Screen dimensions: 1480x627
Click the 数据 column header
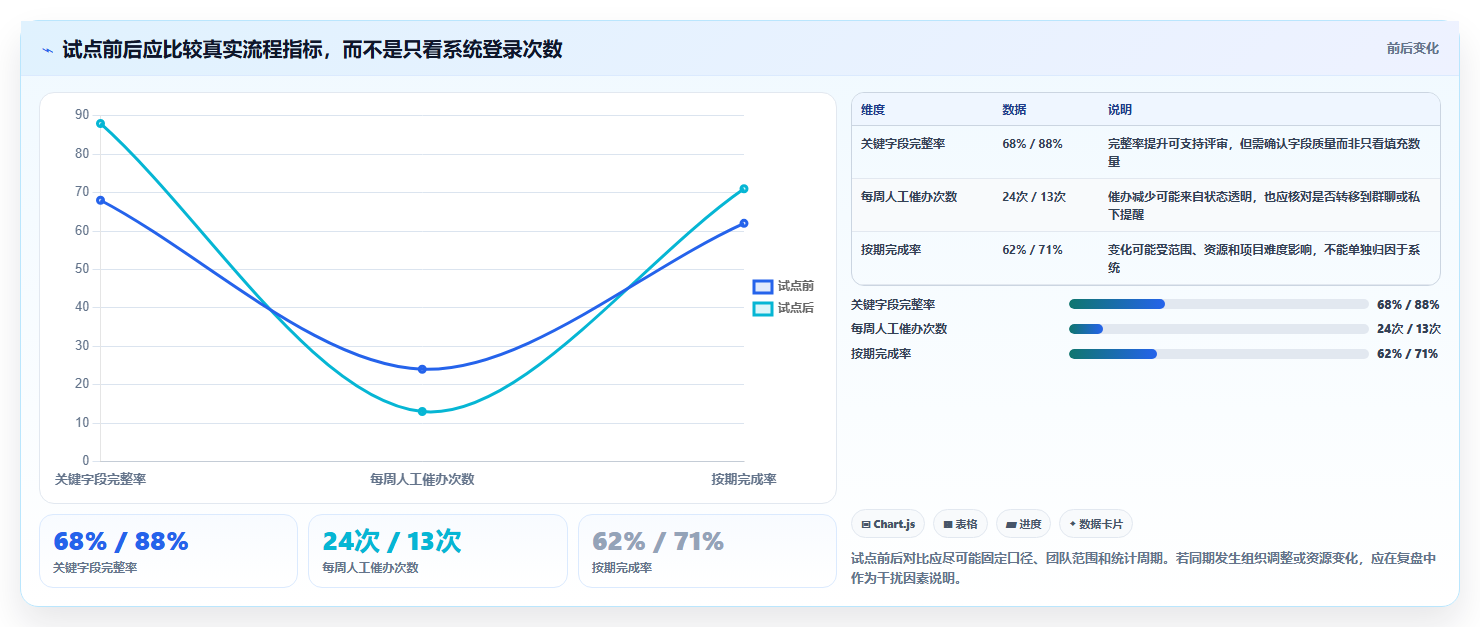[x=1014, y=110]
